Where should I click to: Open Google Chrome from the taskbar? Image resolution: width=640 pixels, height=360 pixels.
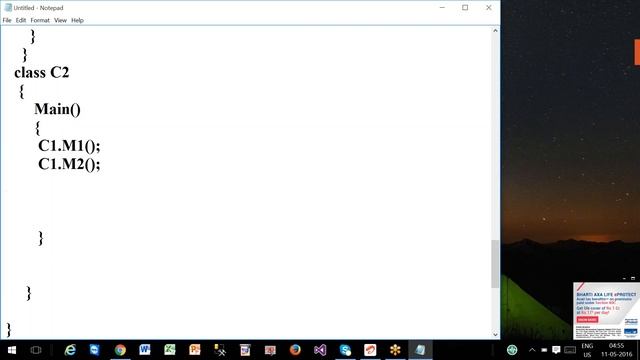tap(120, 350)
